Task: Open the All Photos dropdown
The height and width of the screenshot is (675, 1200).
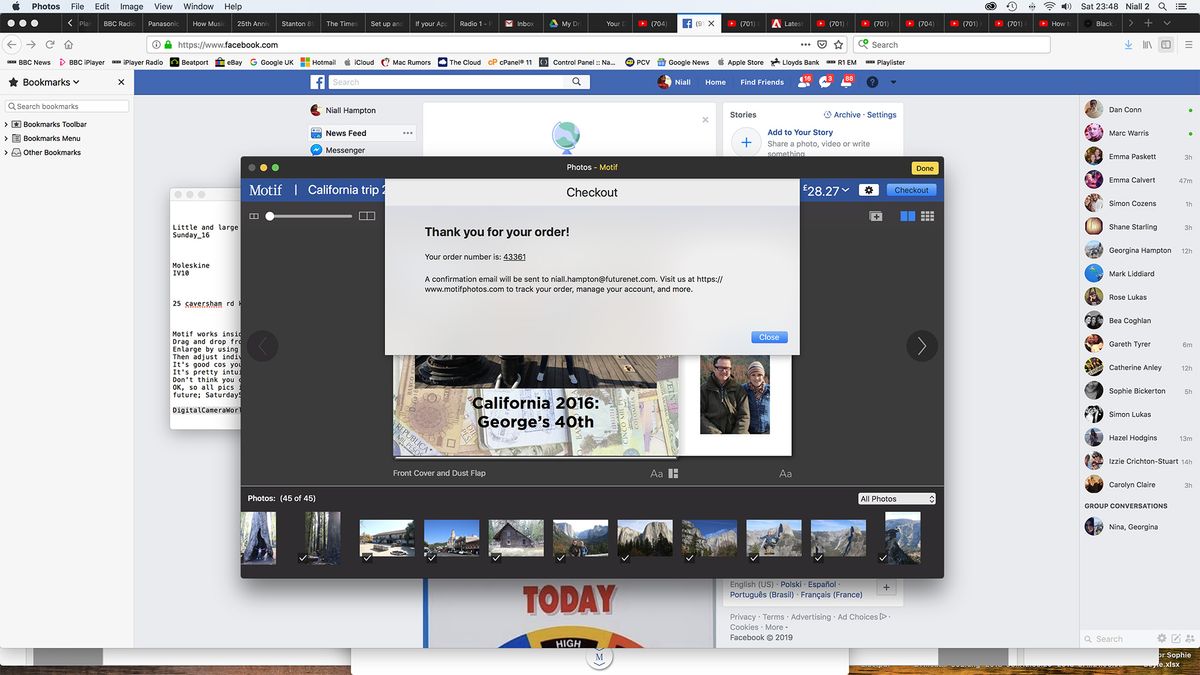Action: (x=897, y=499)
